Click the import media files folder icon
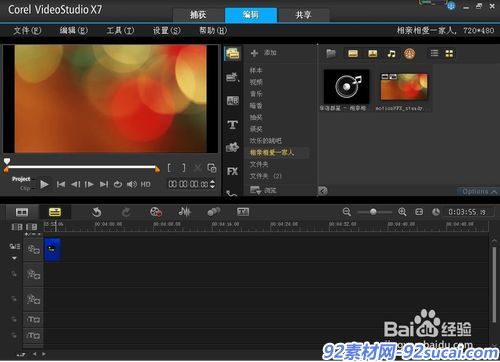Viewport: 500px width, 362px height. point(331,53)
